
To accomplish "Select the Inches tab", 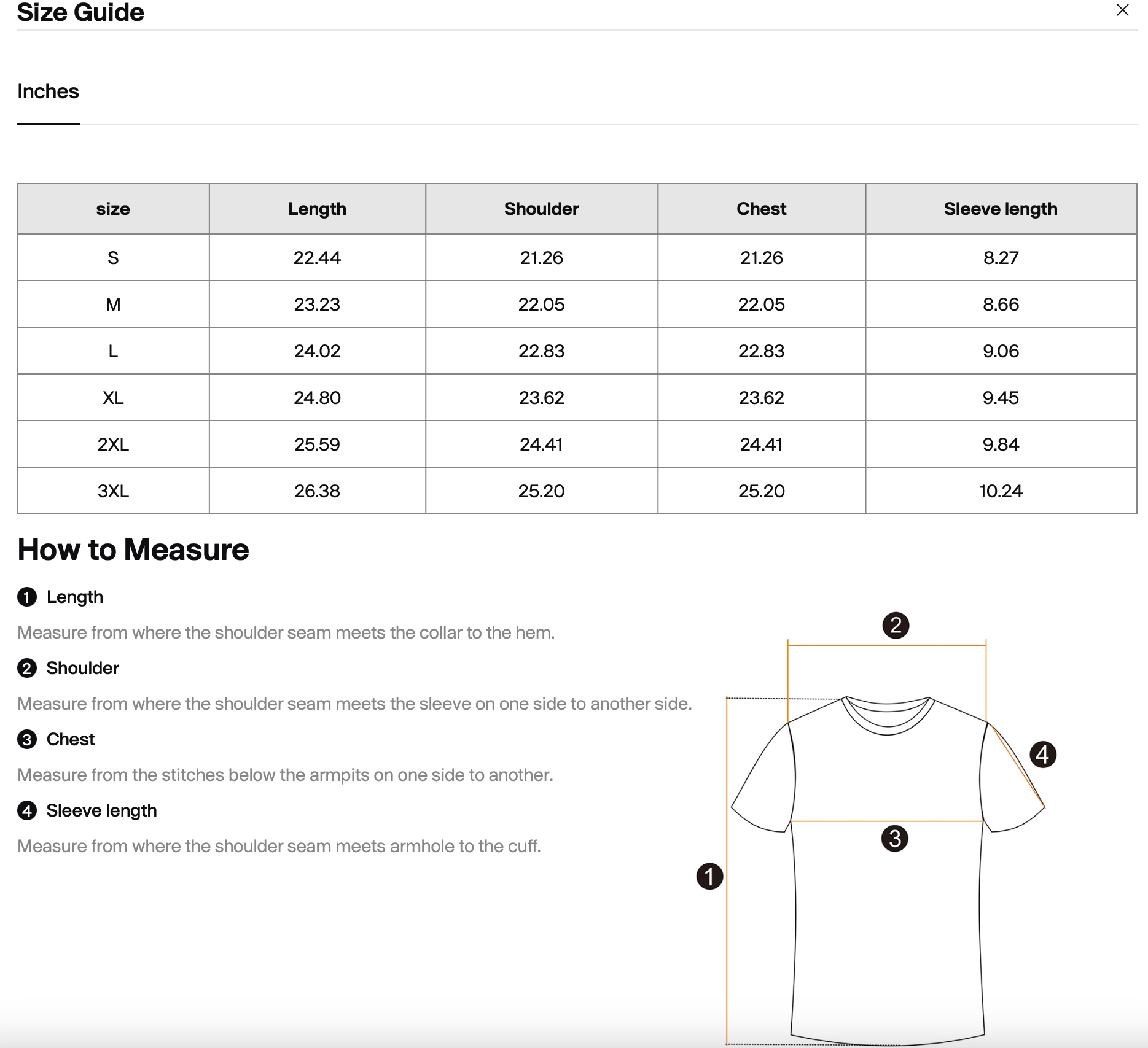I will 48,91.
